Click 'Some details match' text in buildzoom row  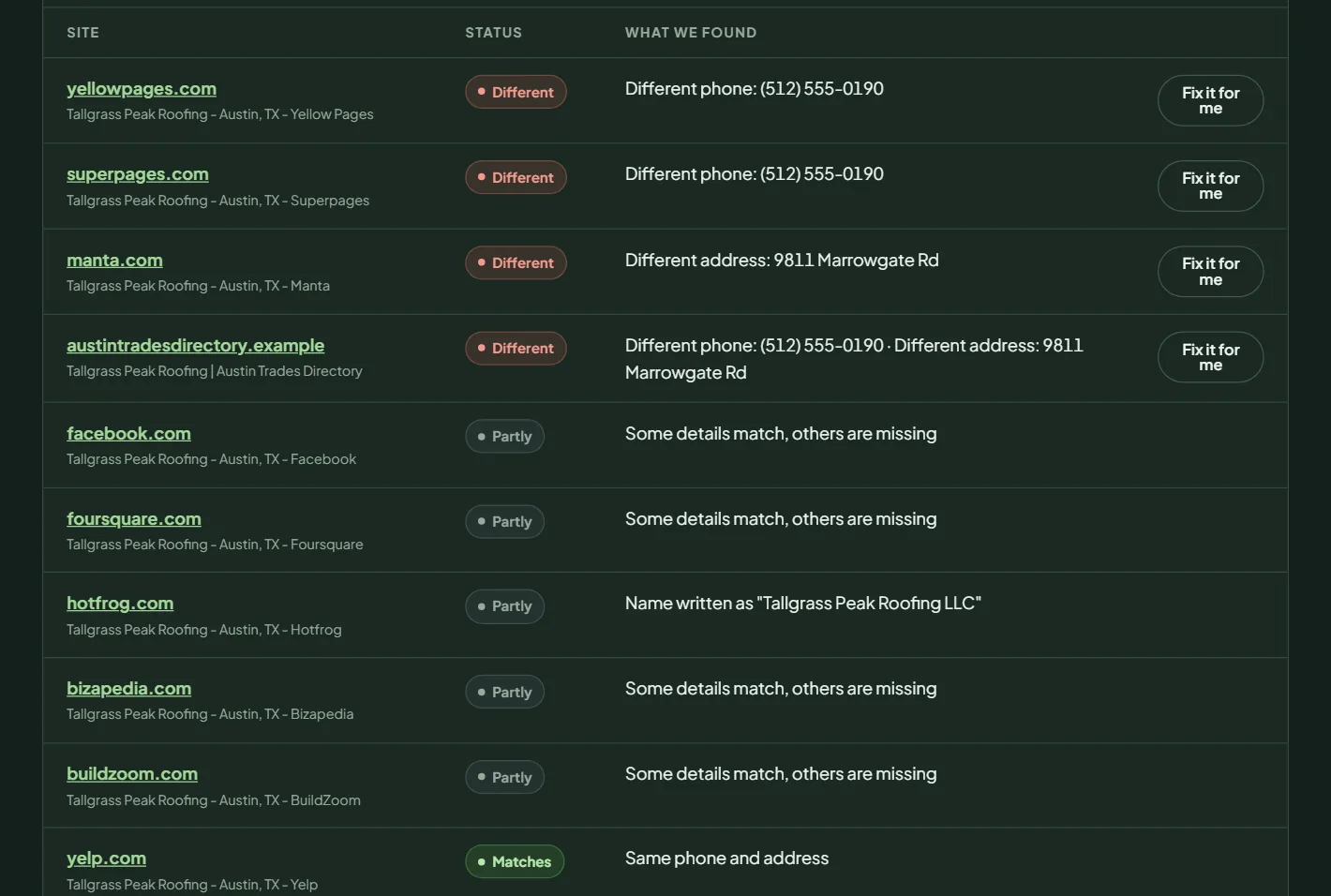[781, 774]
